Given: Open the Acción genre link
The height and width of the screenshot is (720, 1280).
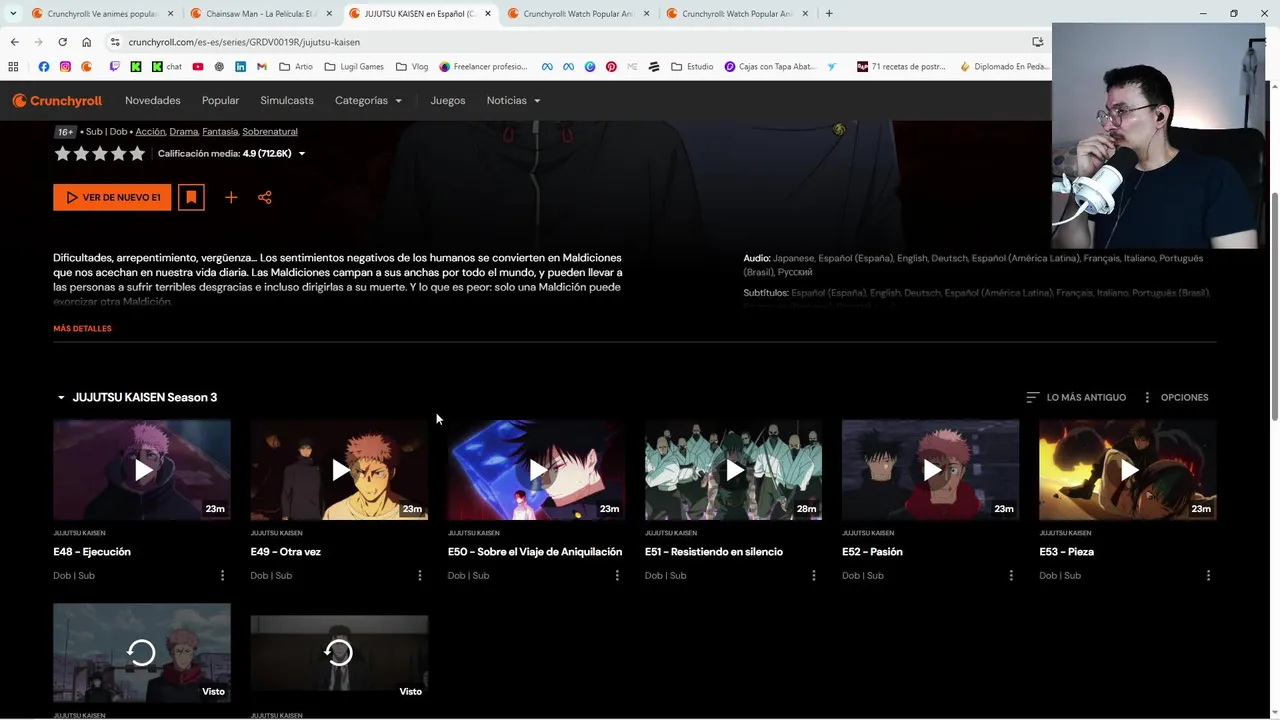Looking at the screenshot, I should [150, 132].
